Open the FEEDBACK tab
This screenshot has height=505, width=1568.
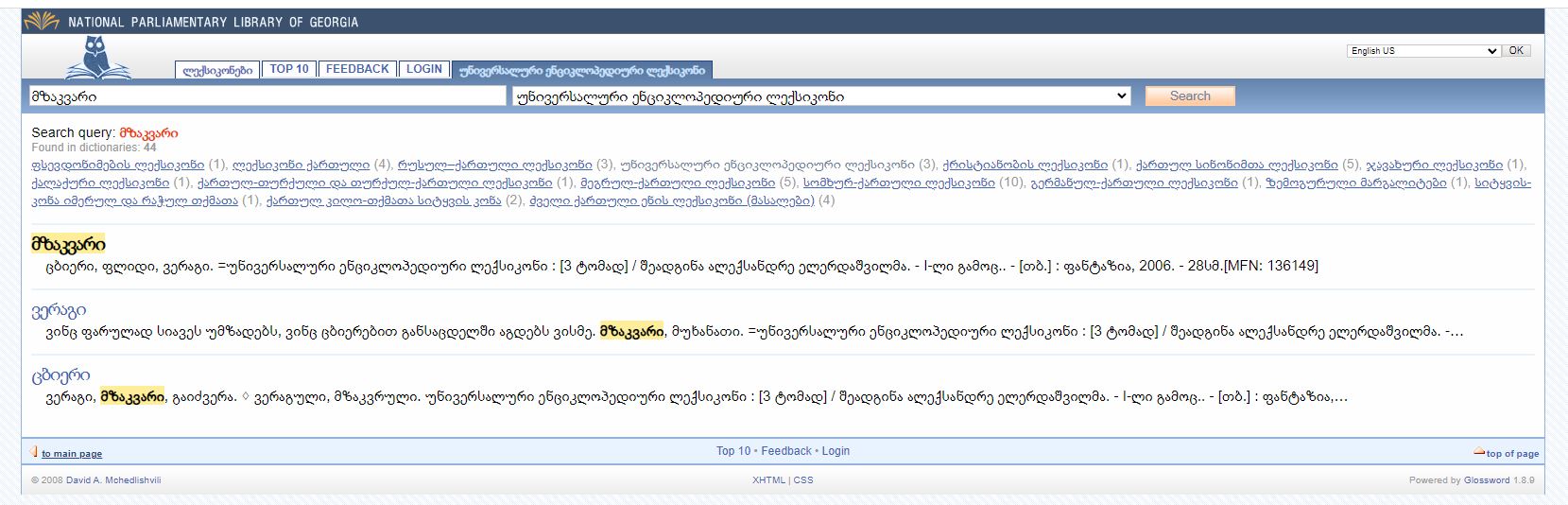click(x=357, y=69)
